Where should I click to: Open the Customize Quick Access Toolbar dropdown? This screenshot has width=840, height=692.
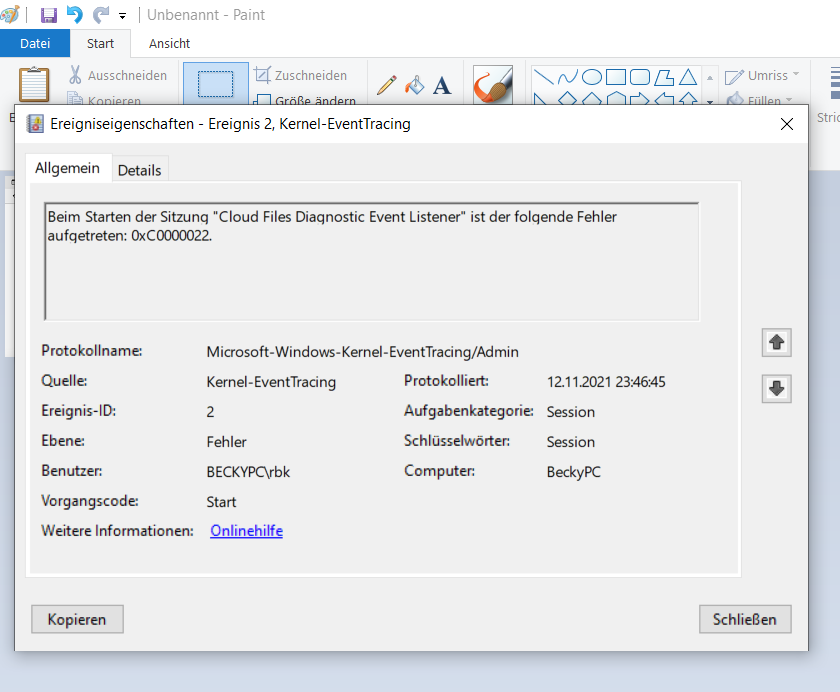coord(123,16)
